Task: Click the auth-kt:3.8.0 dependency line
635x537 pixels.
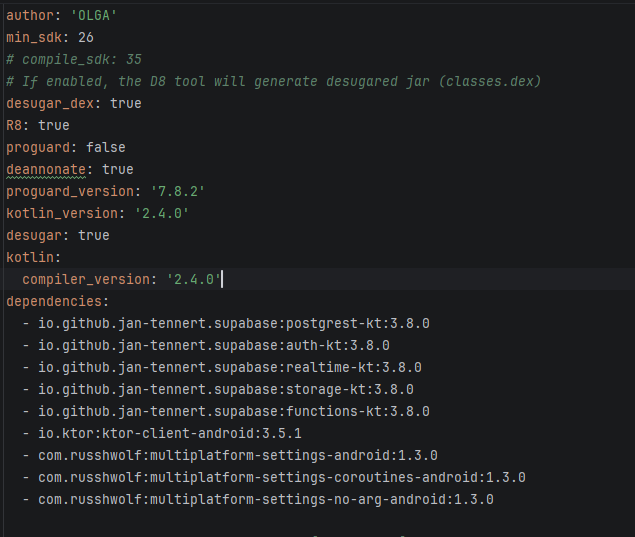Action: pyautogui.click(x=206, y=345)
